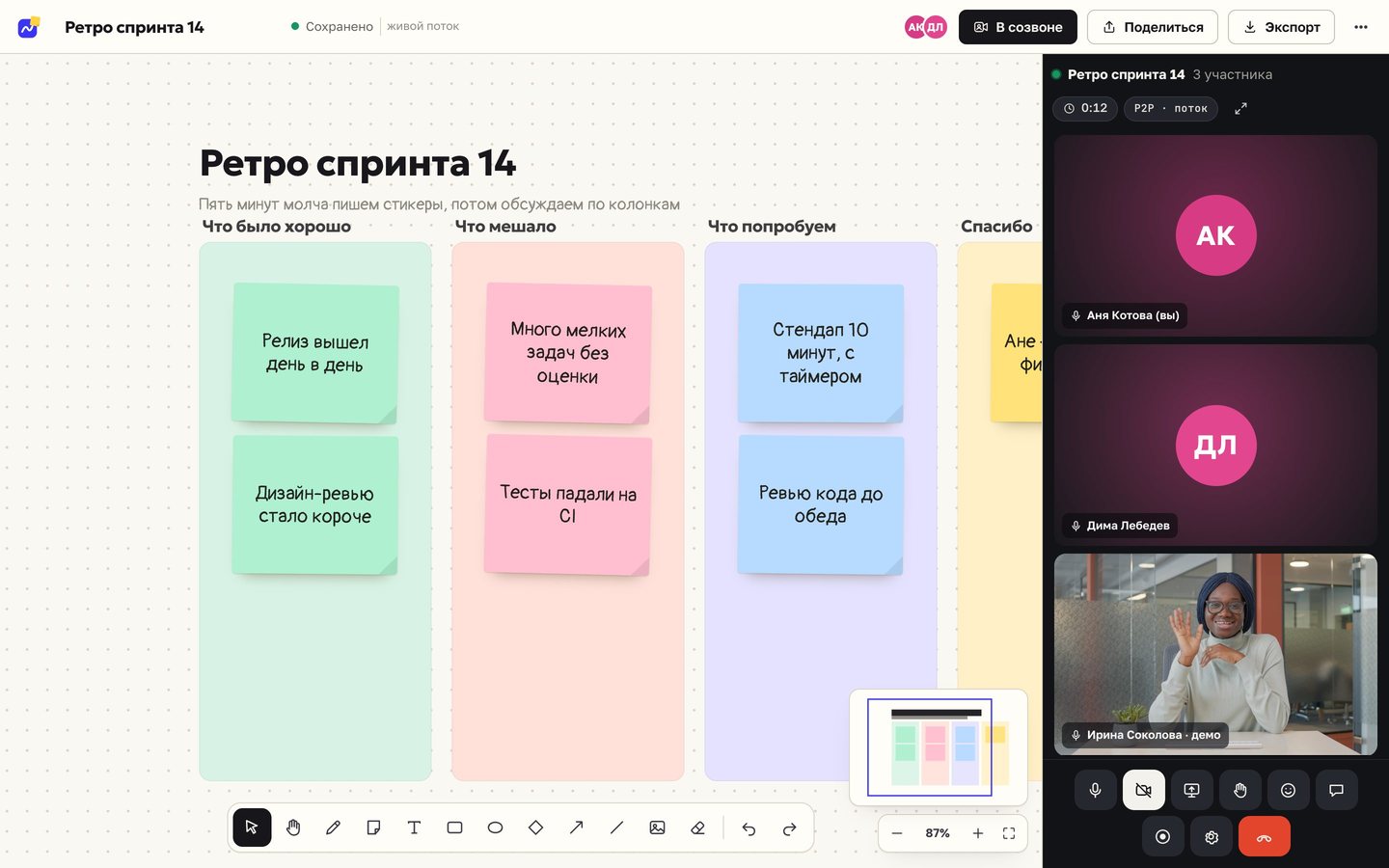Image resolution: width=1389 pixels, height=868 pixels.
Task: Select the eraser tool
Action: click(x=698, y=827)
